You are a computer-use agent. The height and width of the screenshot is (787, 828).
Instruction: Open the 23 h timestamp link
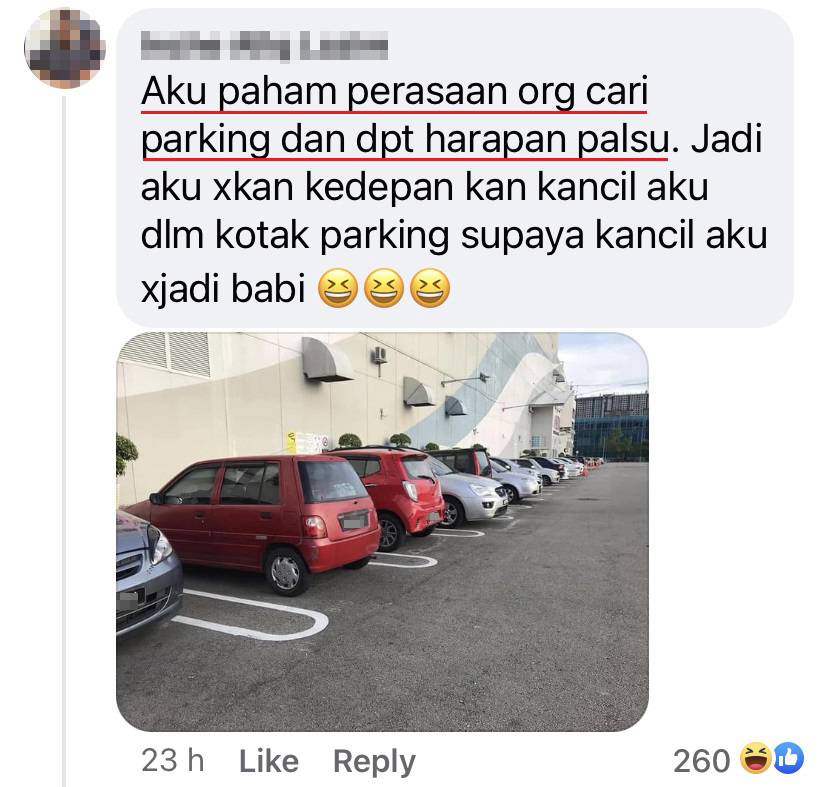click(x=173, y=761)
